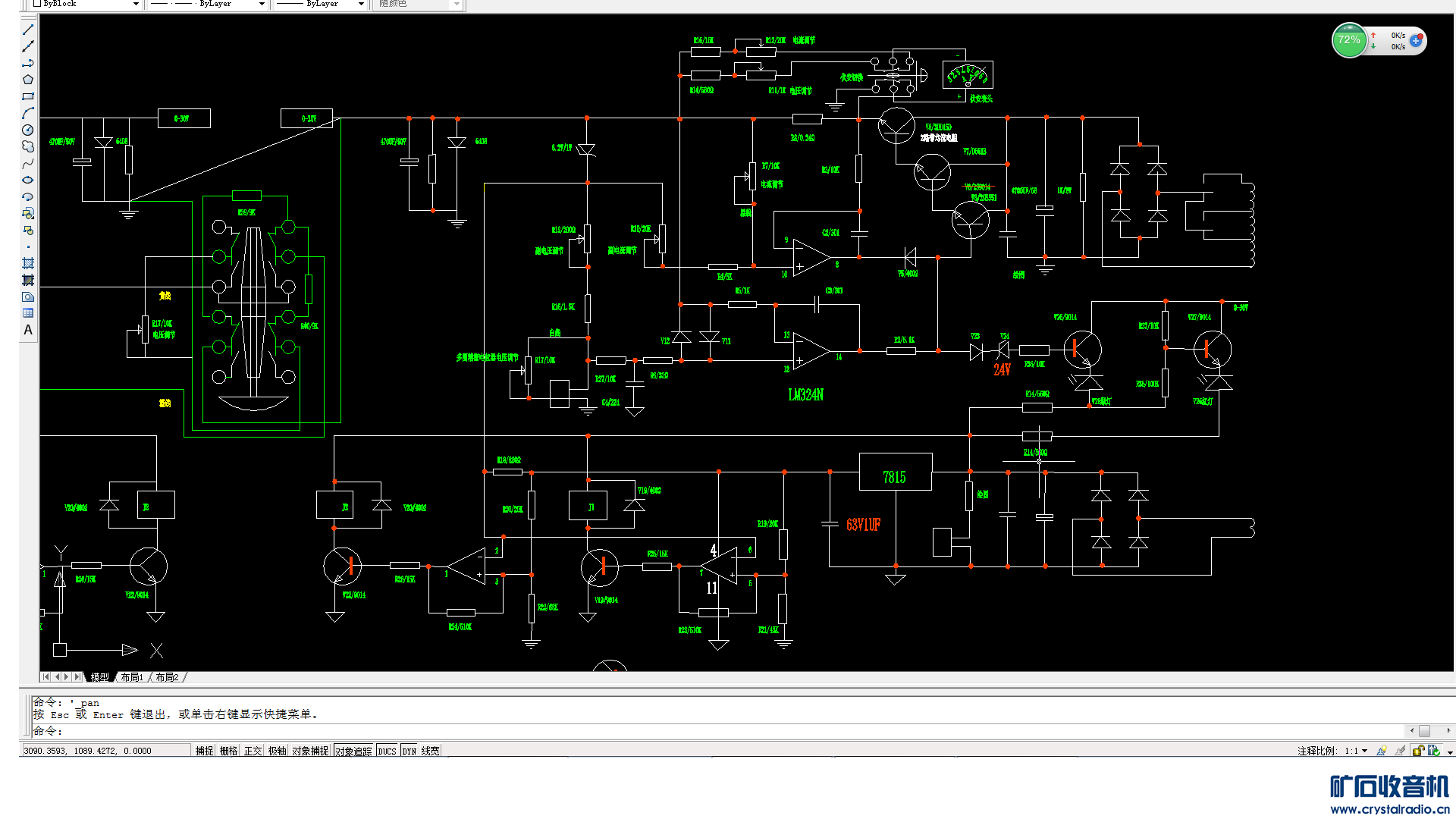This screenshot has width=1456, height=819.
Task: Open the ByBlock color dropdown
Action: click(136, 4)
